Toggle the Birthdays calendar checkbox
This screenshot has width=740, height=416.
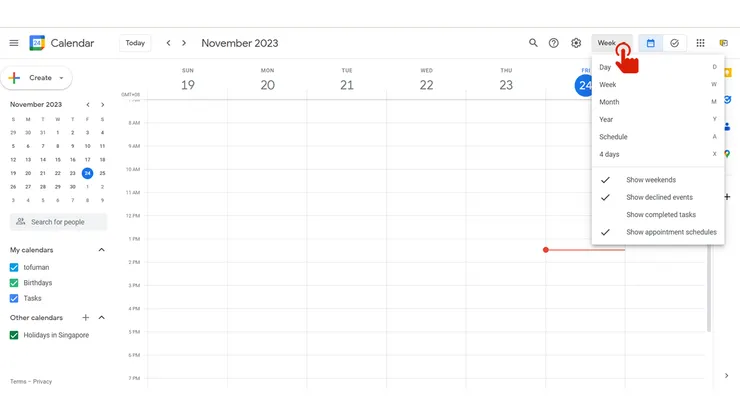14,283
